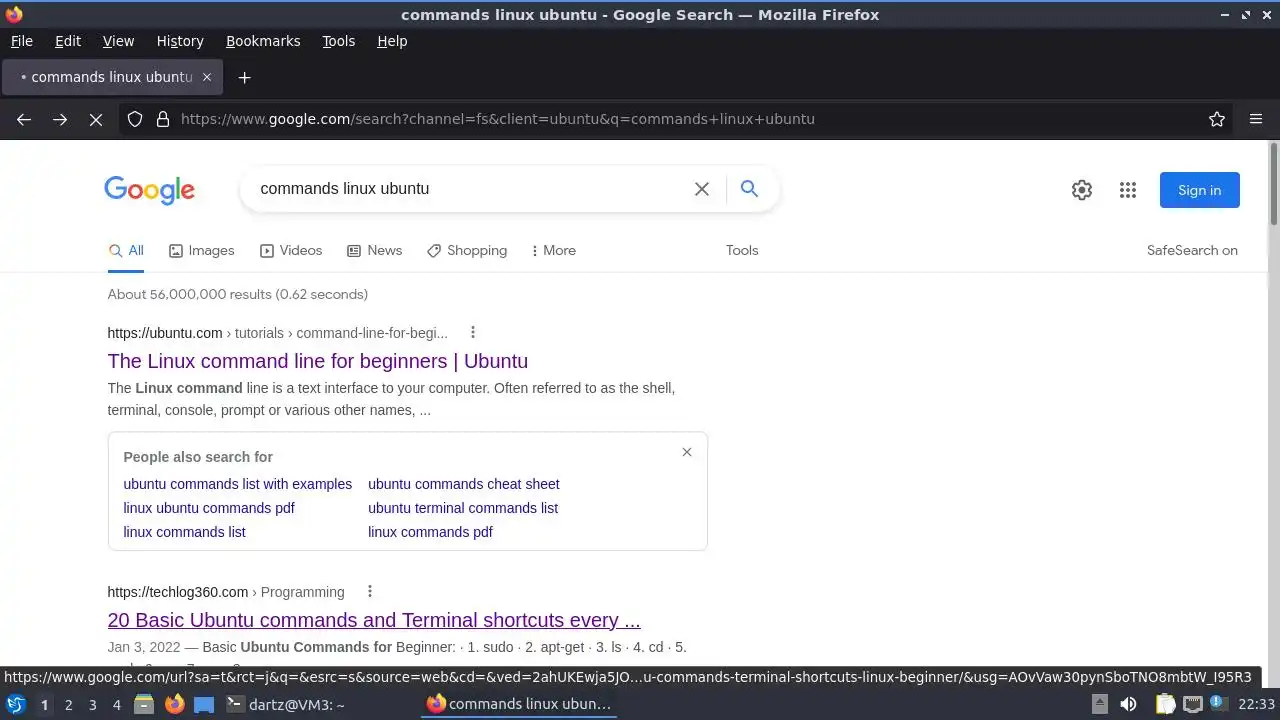Image resolution: width=1280 pixels, height=720 pixels.
Task: Search ubuntu terminal commands list
Action: click(463, 508)
